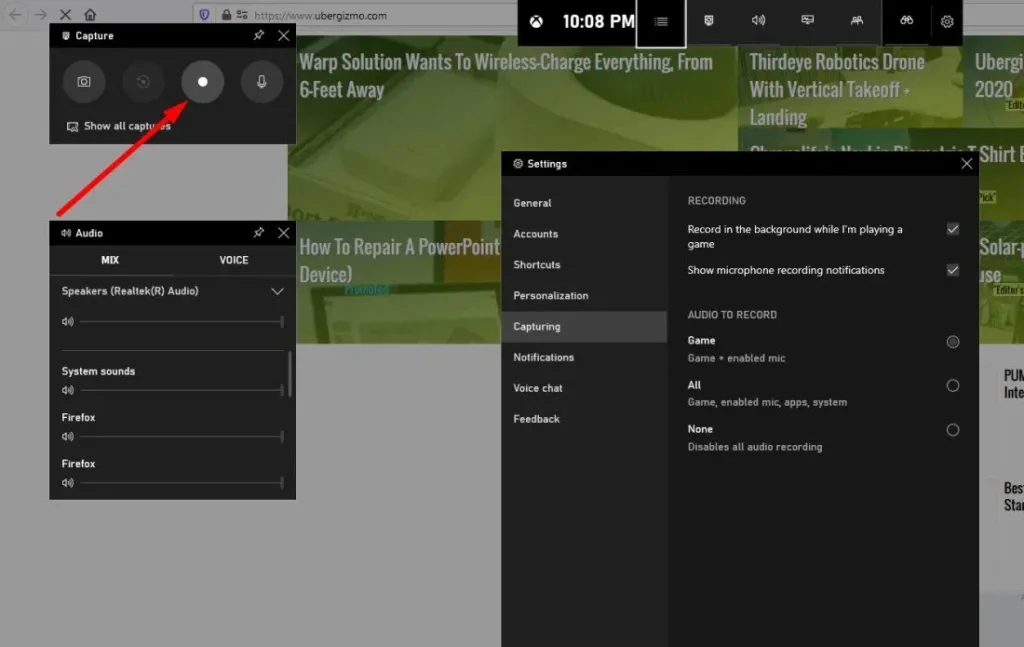Click the Xbox logo in Game Bar
The height and width of the screenshot is (647, 1024).
tap(536, 22)
